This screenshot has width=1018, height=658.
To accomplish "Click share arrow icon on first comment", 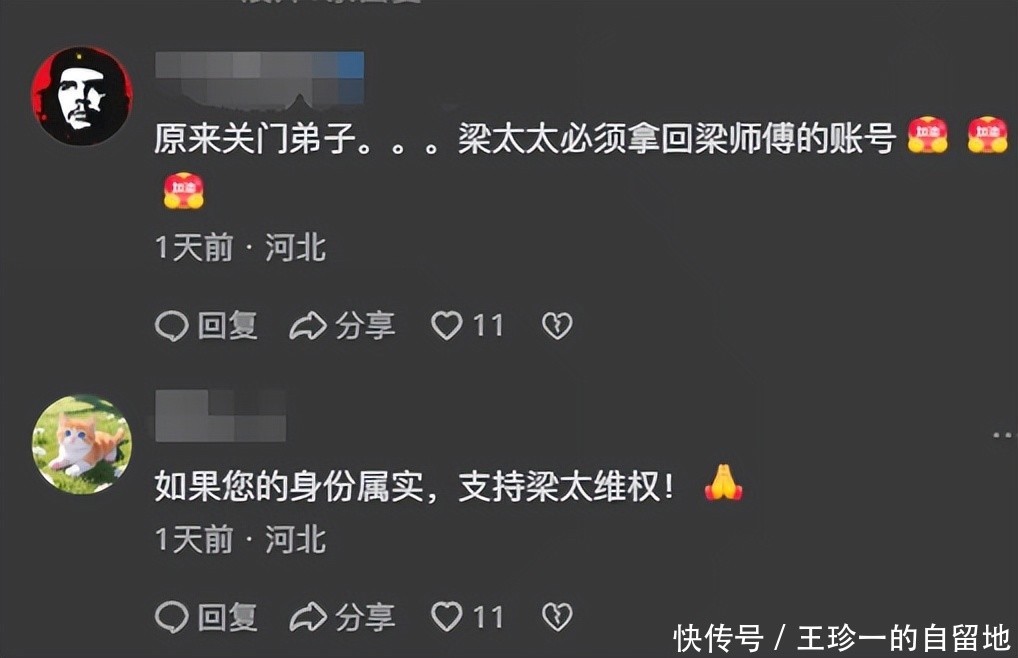I will pos(308,326).
